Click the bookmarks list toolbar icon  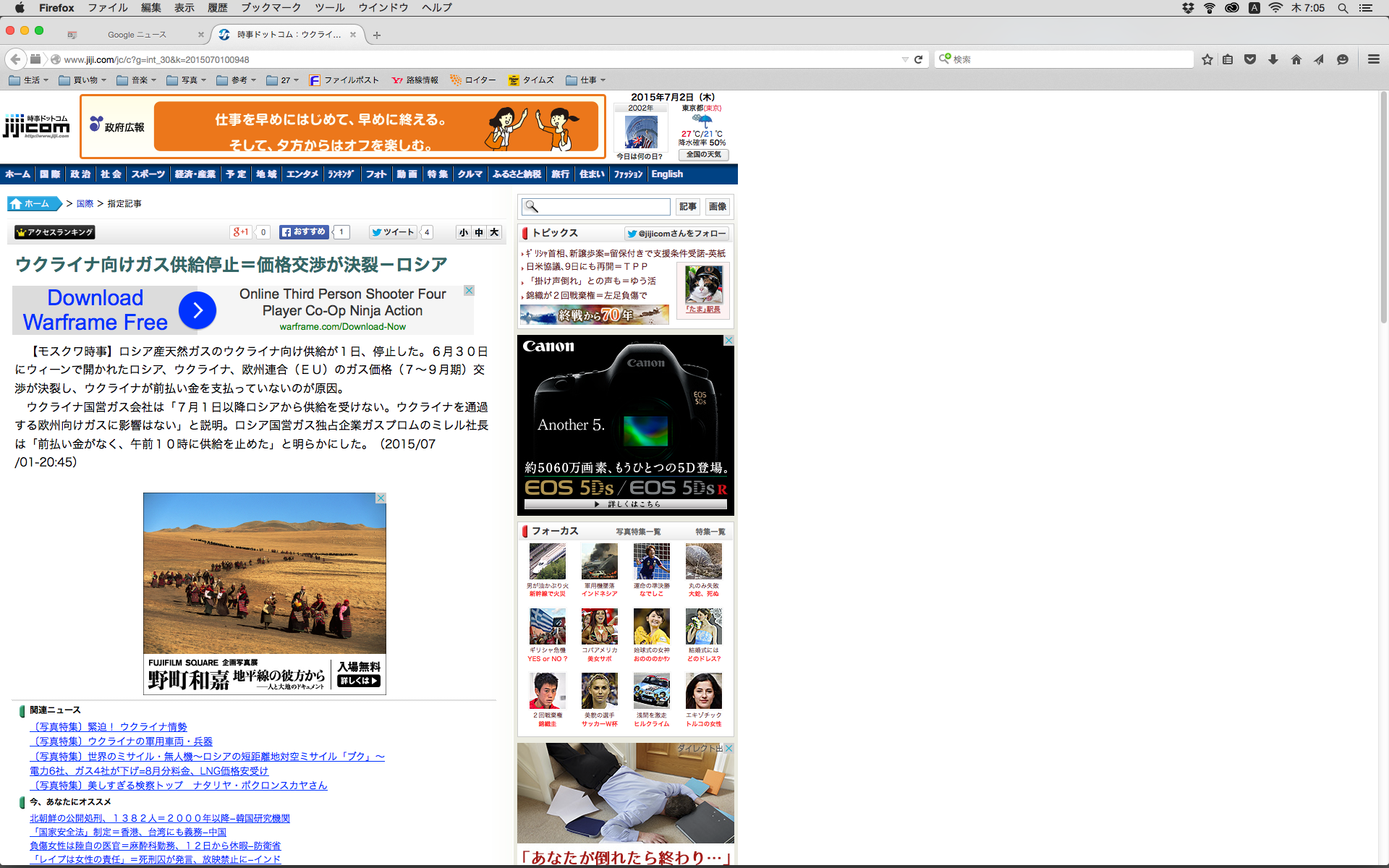(1228, 59)
